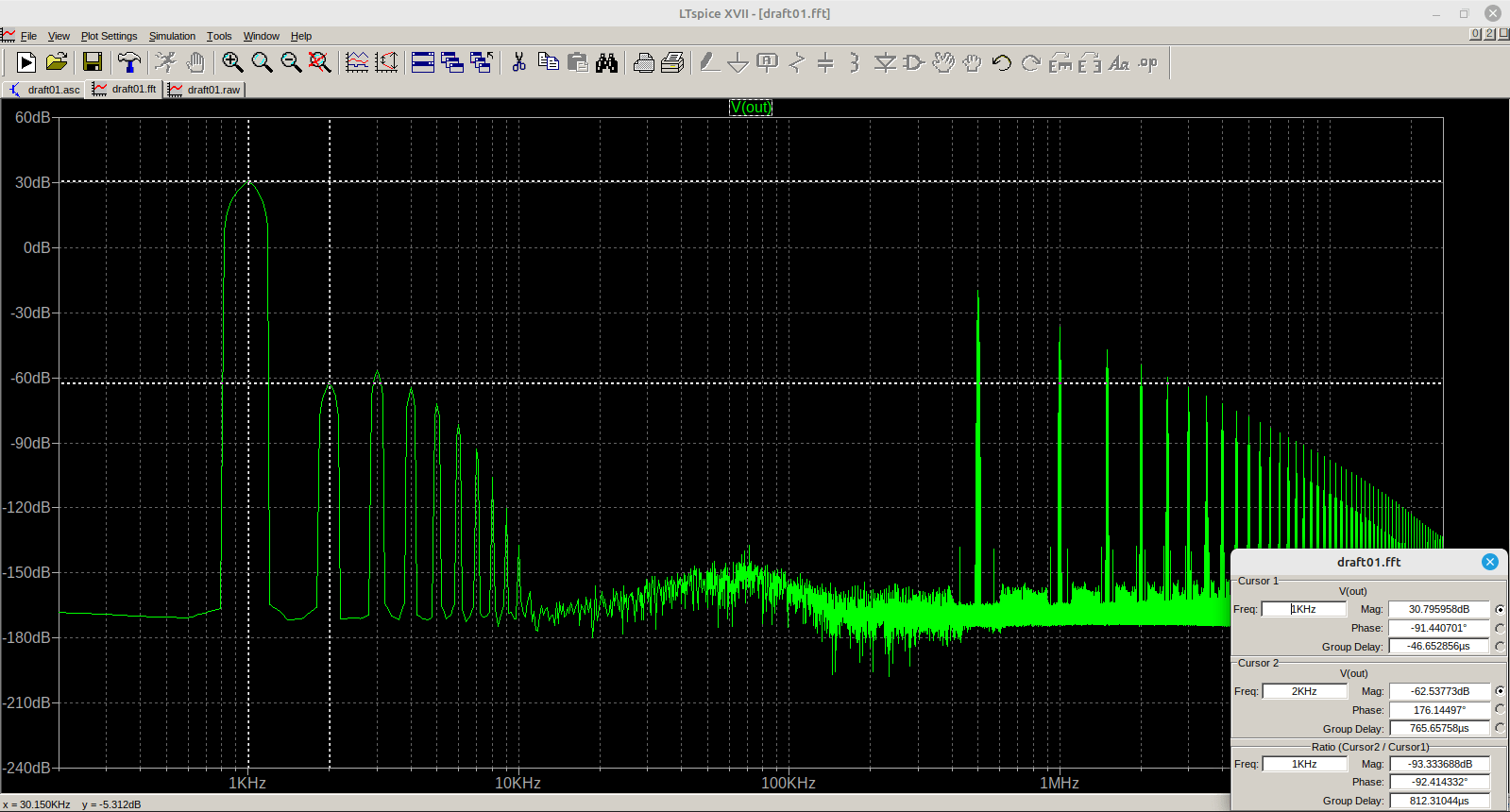Click the V(out) trace label
The width and height of the screenshot is (1510, 812).
(751, 108)
